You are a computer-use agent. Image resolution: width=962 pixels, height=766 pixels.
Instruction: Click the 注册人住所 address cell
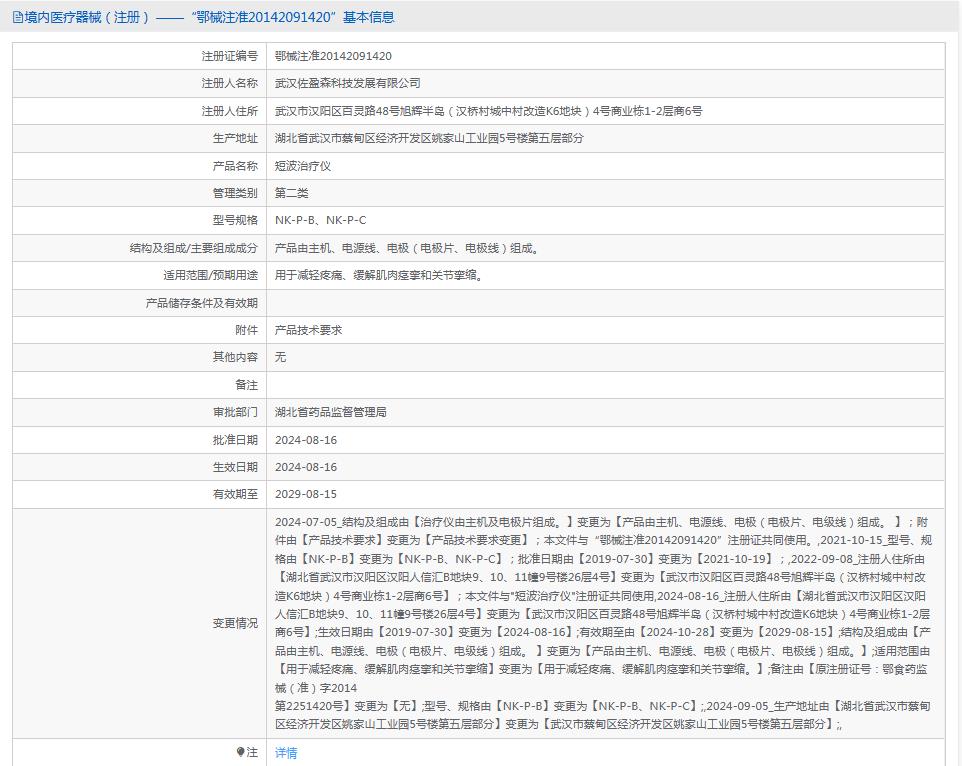click(x=480, y=110)
